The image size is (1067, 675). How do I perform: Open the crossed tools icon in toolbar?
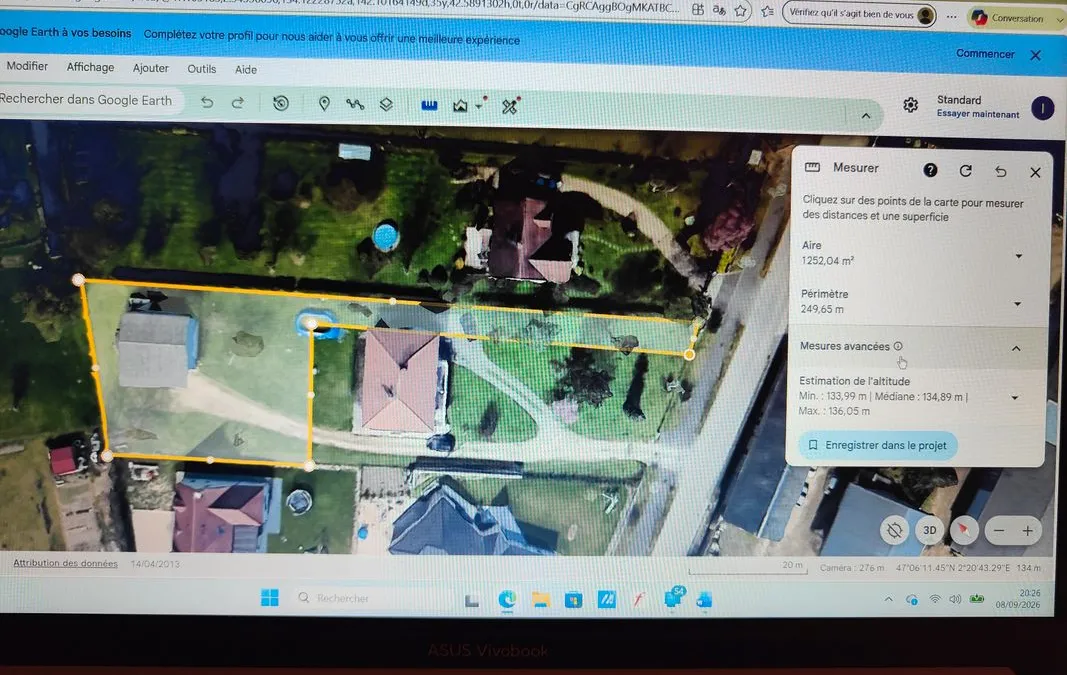(510, 105)
